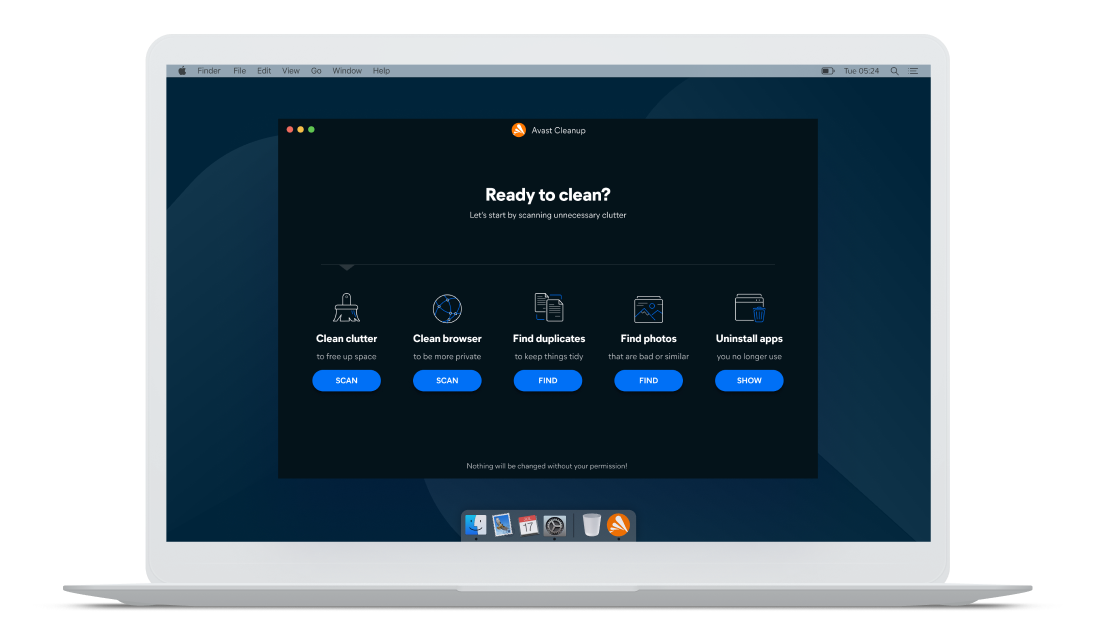
Task: Open Calendar from the Dock
Action: pyautogui.click(x=528, y=524)
